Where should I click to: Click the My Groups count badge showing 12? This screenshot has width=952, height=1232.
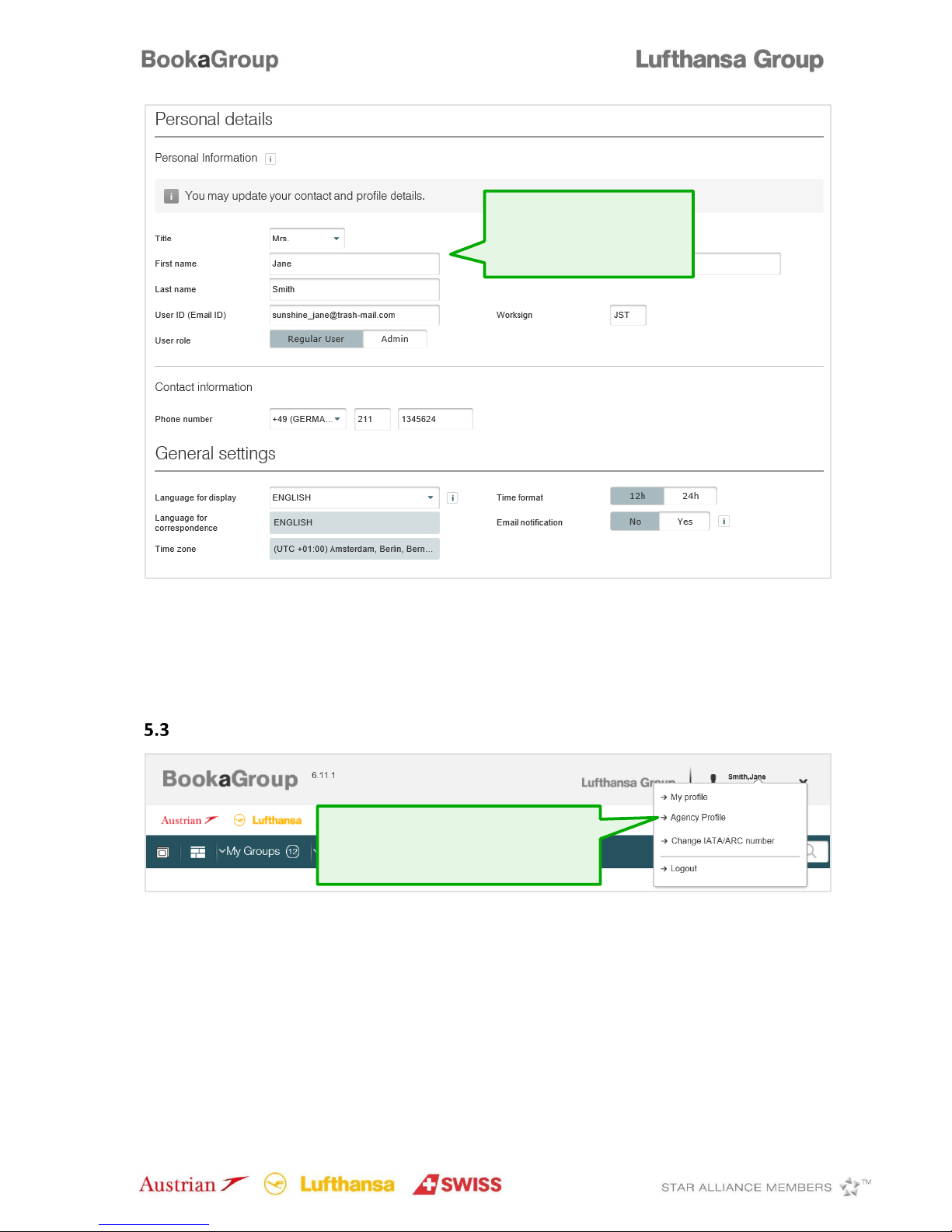293,851
